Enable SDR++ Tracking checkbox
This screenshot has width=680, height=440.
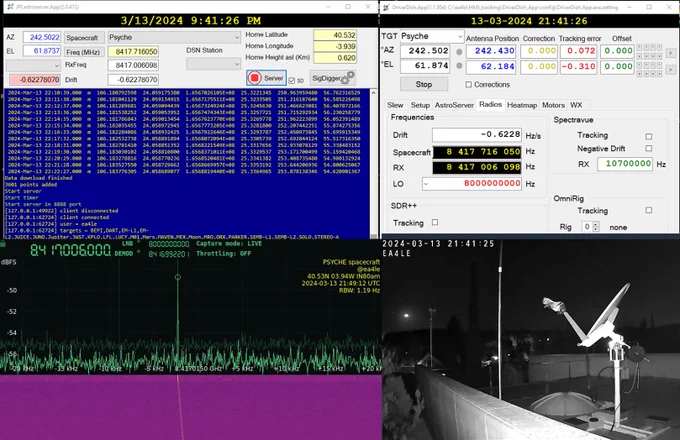click(435, 222)
